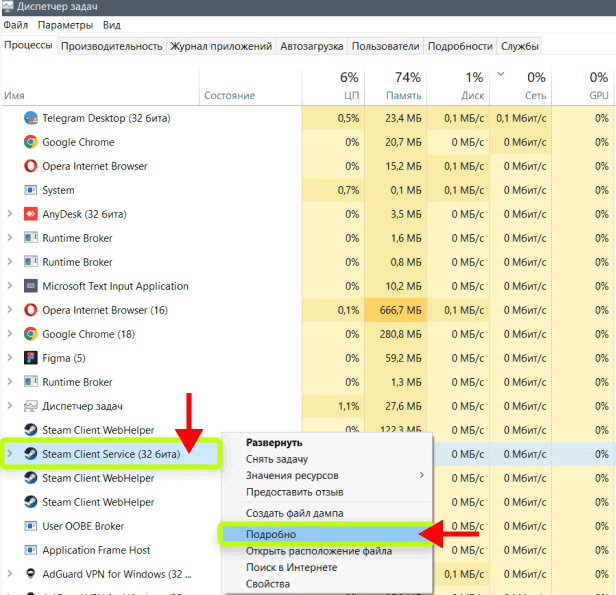616x595 pixels.
Task: Expand the Figma (5) group
Action: 10,357
